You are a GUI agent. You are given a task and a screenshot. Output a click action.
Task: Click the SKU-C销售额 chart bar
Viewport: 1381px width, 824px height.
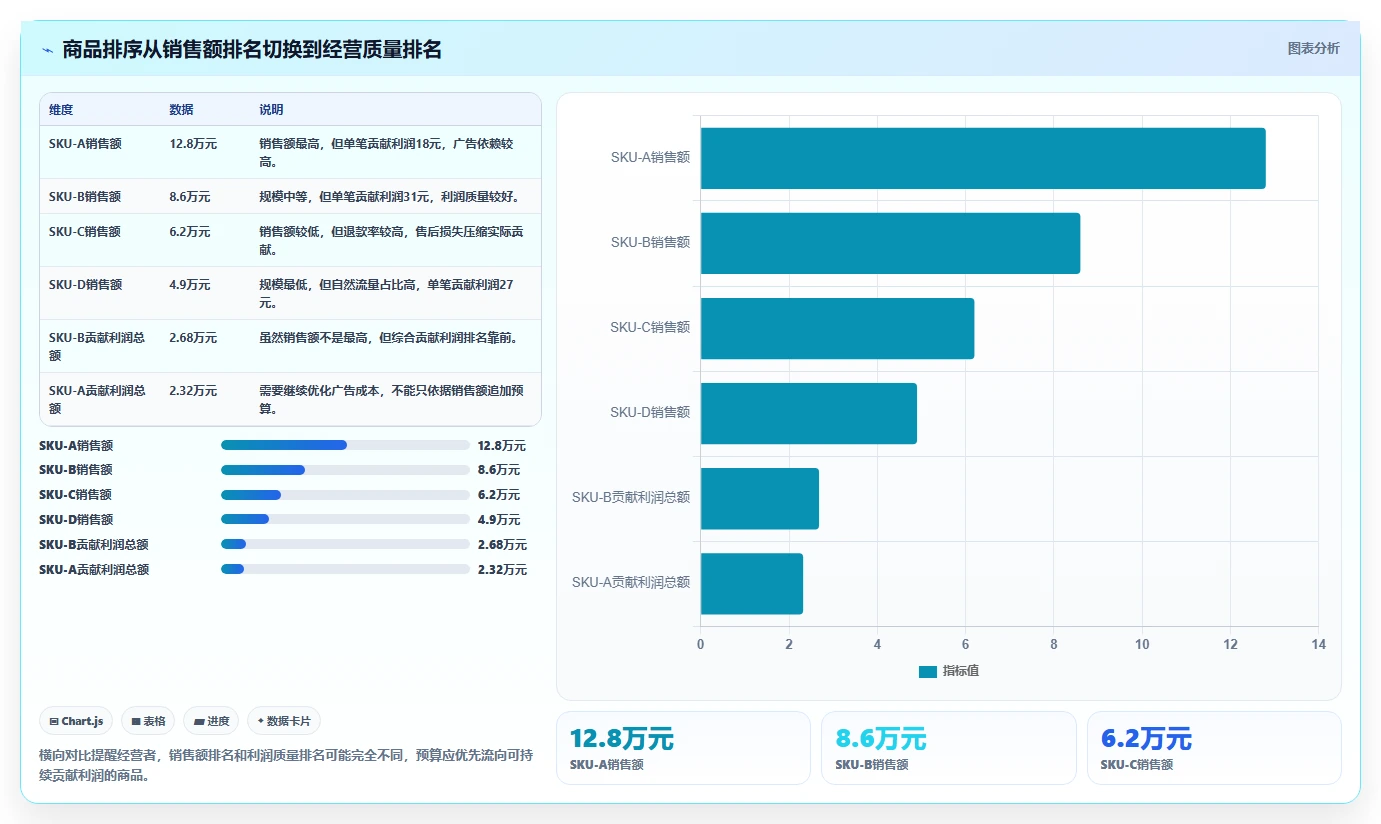837,328
